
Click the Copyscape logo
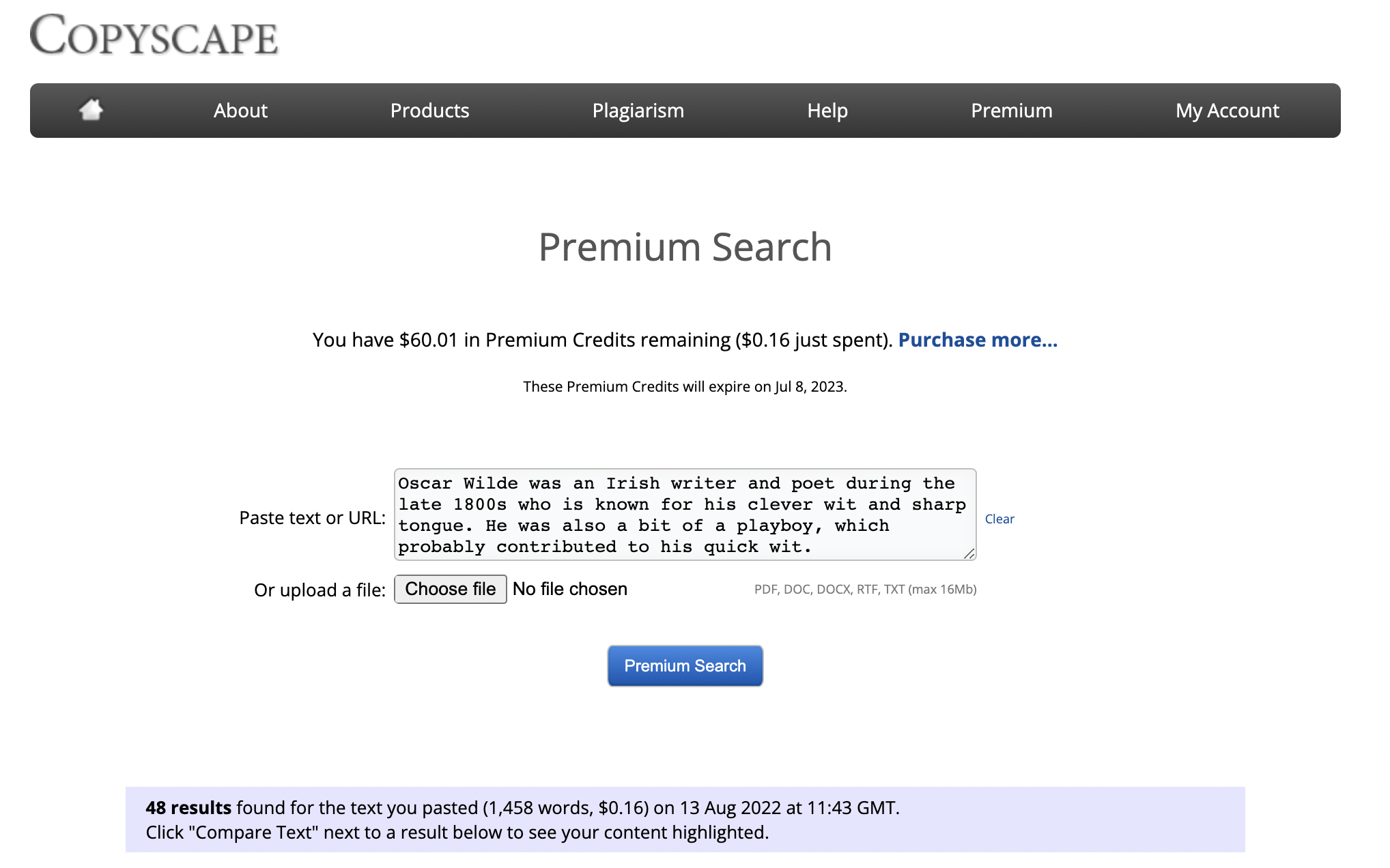(x=154, y=35)
